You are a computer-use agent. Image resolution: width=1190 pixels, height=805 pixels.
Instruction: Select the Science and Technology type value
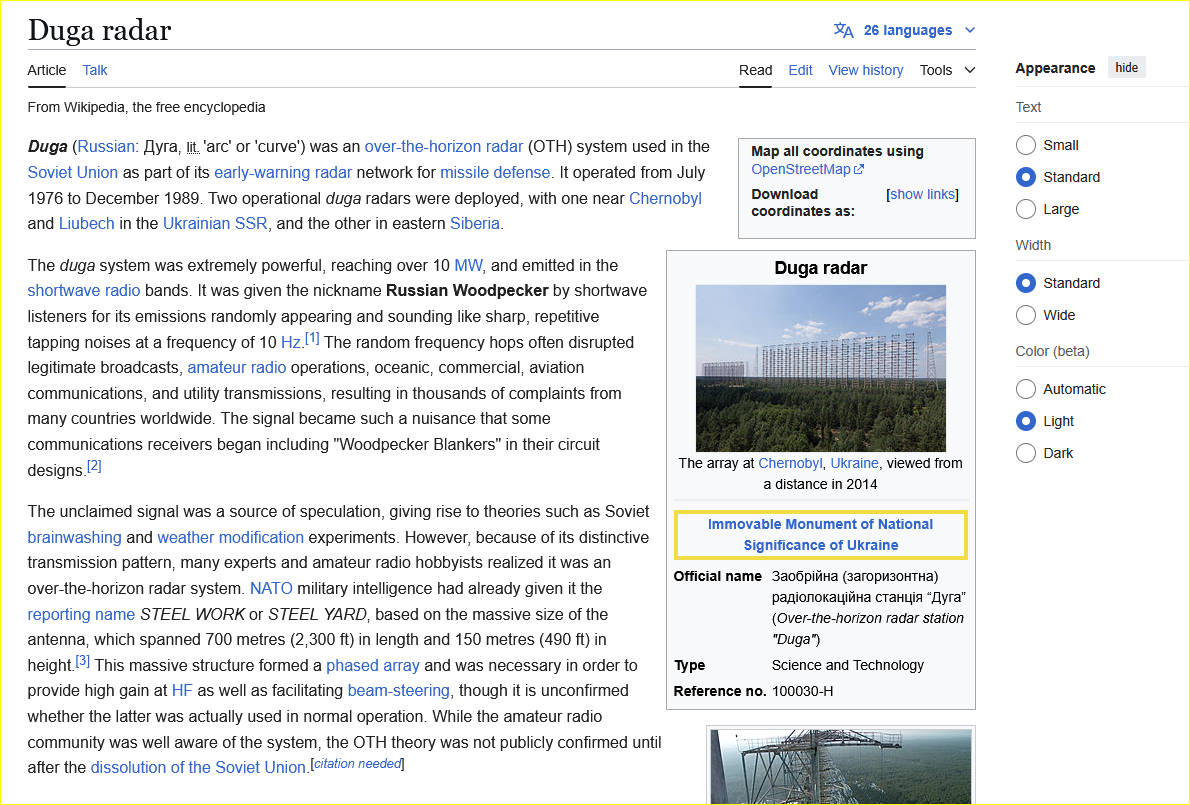click(848, 665)
